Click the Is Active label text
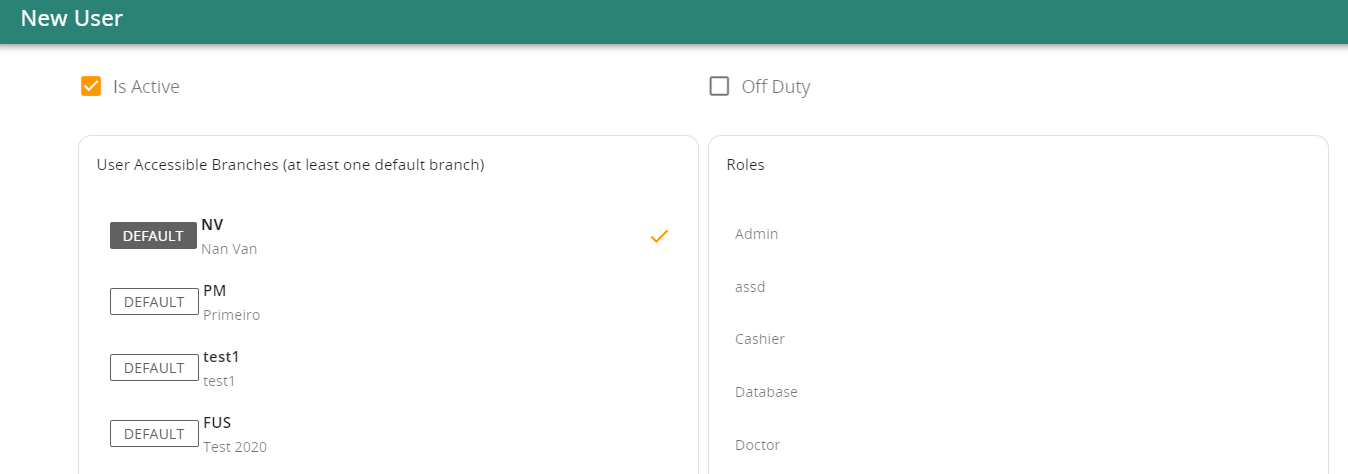 146,87
